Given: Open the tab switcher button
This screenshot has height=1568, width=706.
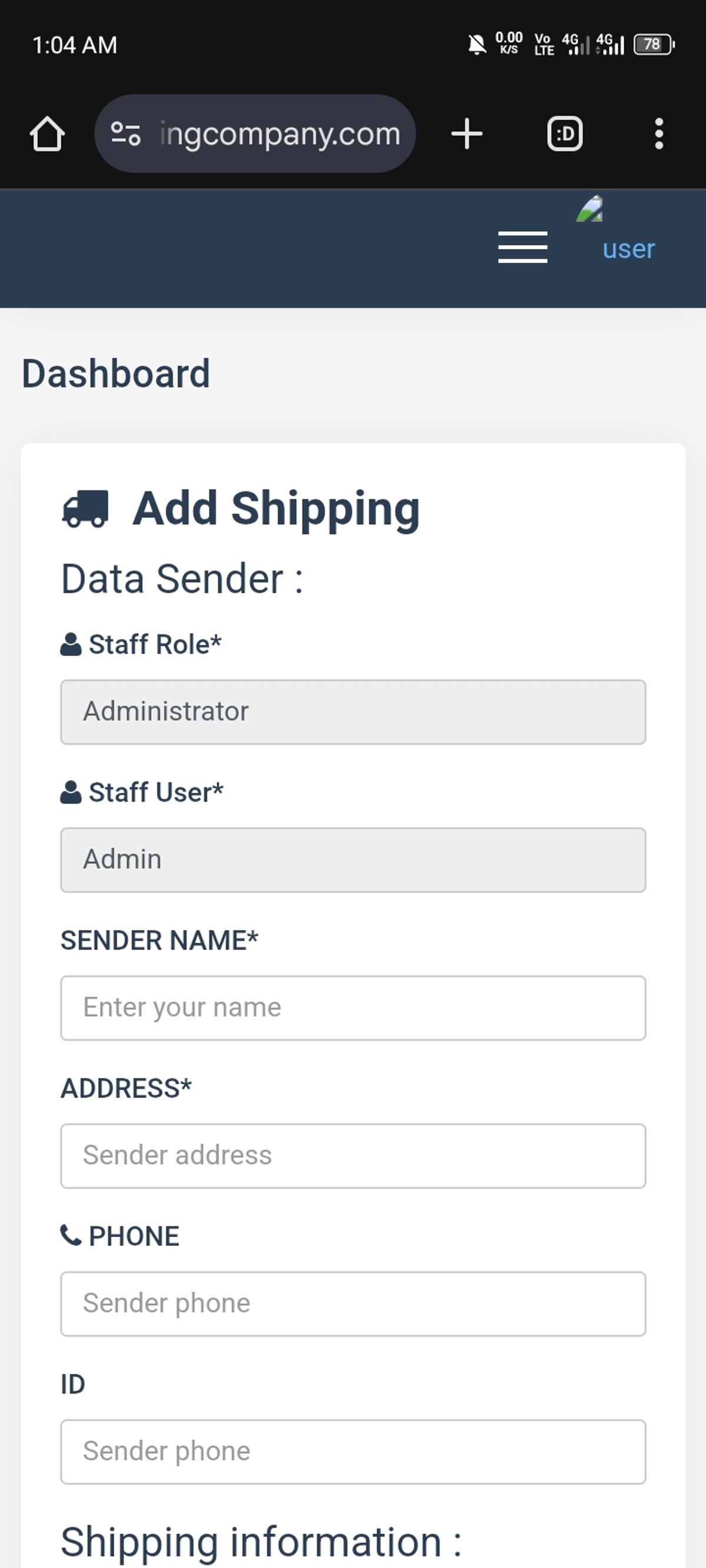Looking at the screenshot, I should point(565,133).
